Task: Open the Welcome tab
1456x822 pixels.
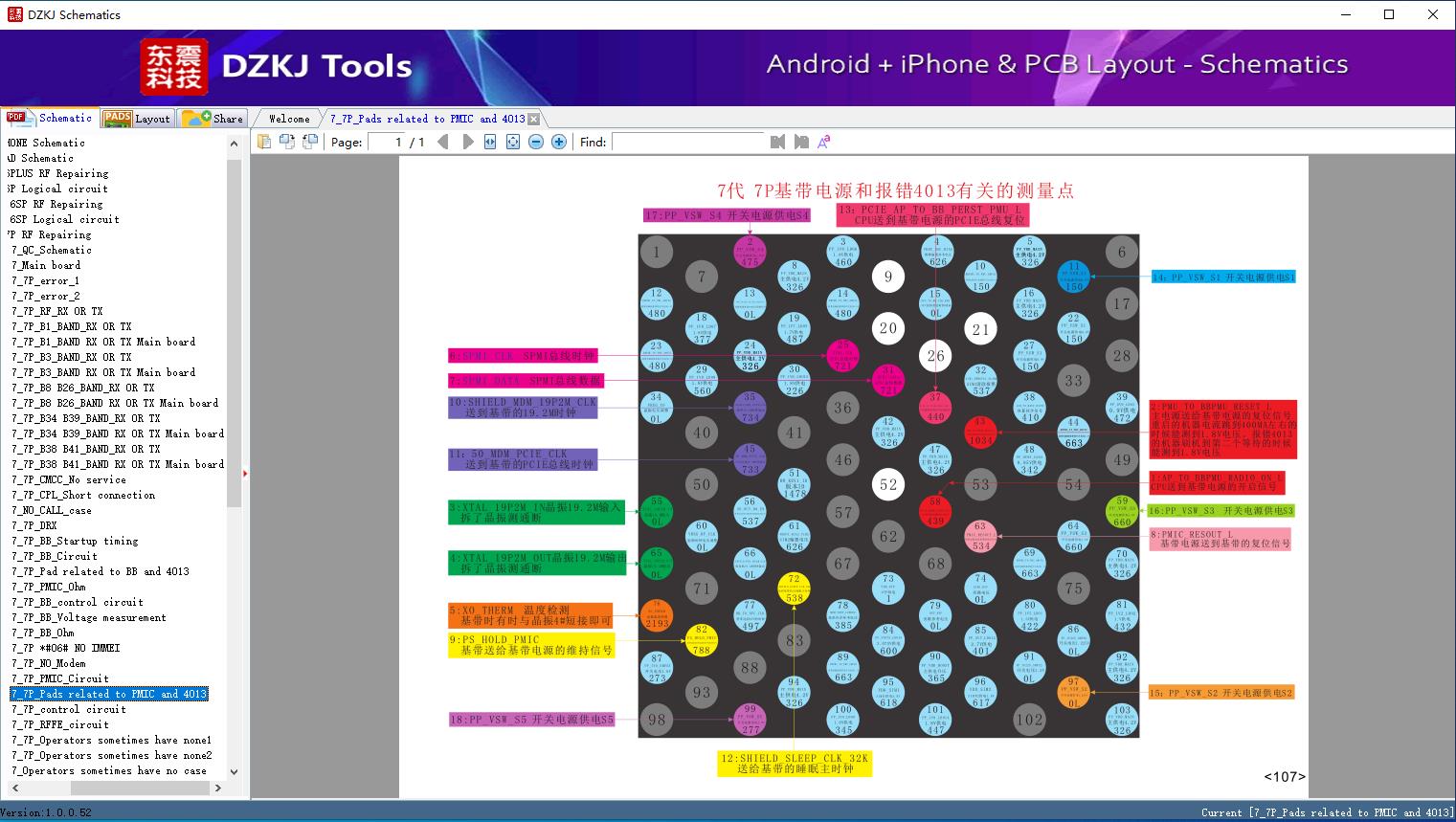Action: pyautogui.click(x=289, y=119)
